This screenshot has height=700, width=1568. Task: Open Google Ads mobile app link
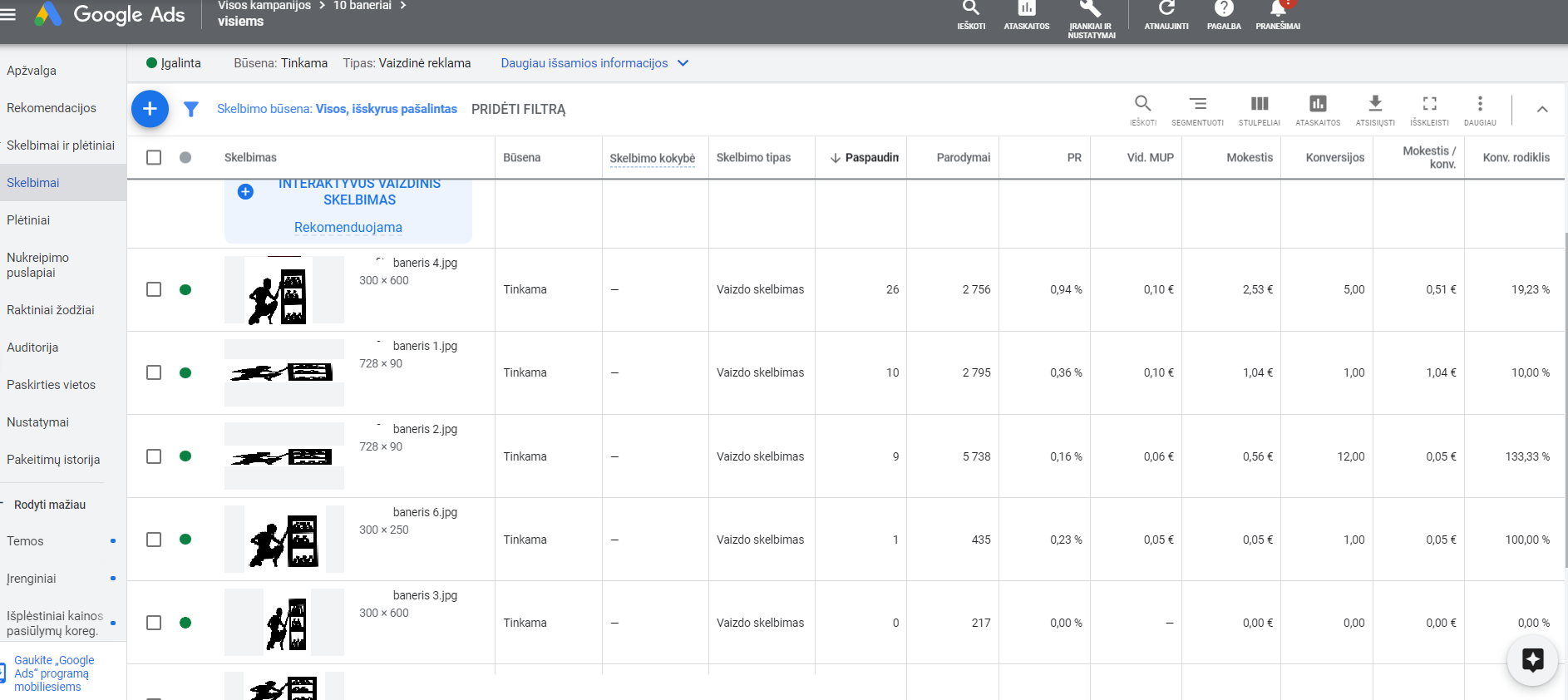[54, 673]
